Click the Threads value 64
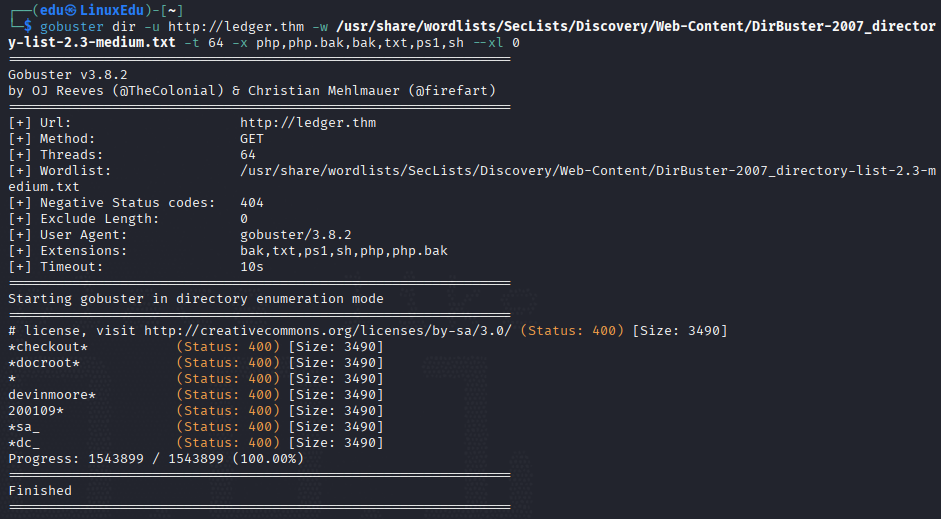 pyautogui.click(x=248, y=154)
